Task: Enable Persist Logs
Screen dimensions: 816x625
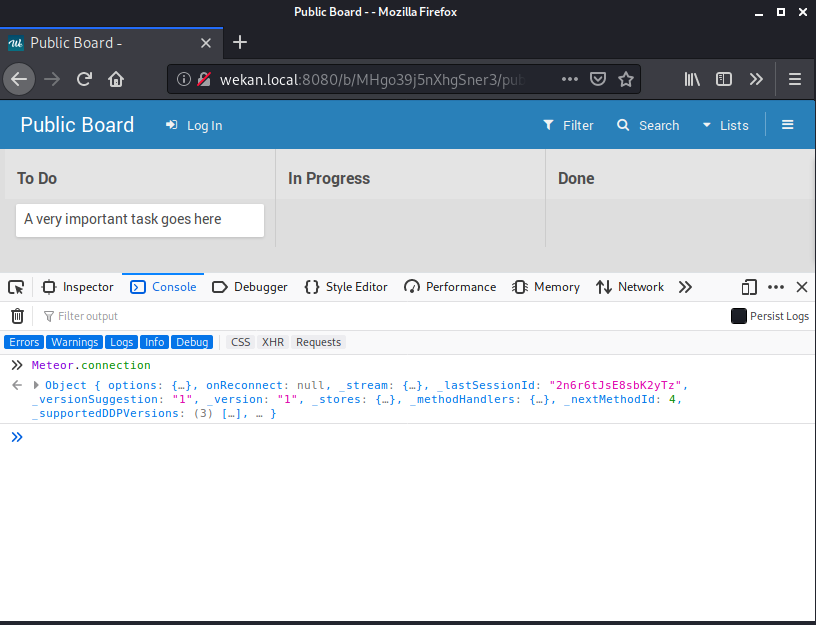Action: coord(738,315)
